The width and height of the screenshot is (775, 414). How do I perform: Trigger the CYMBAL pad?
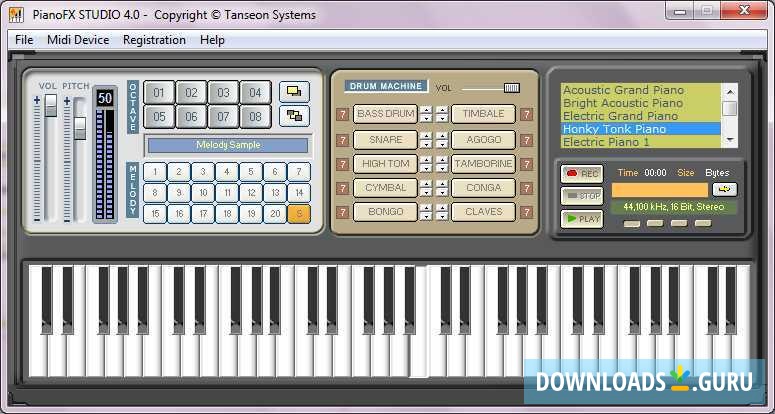(386, 188)
